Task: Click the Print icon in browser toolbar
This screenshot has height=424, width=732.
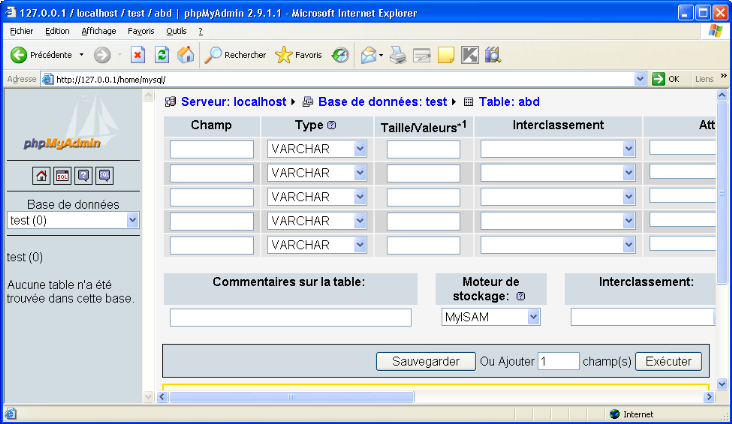Action: 398,55
